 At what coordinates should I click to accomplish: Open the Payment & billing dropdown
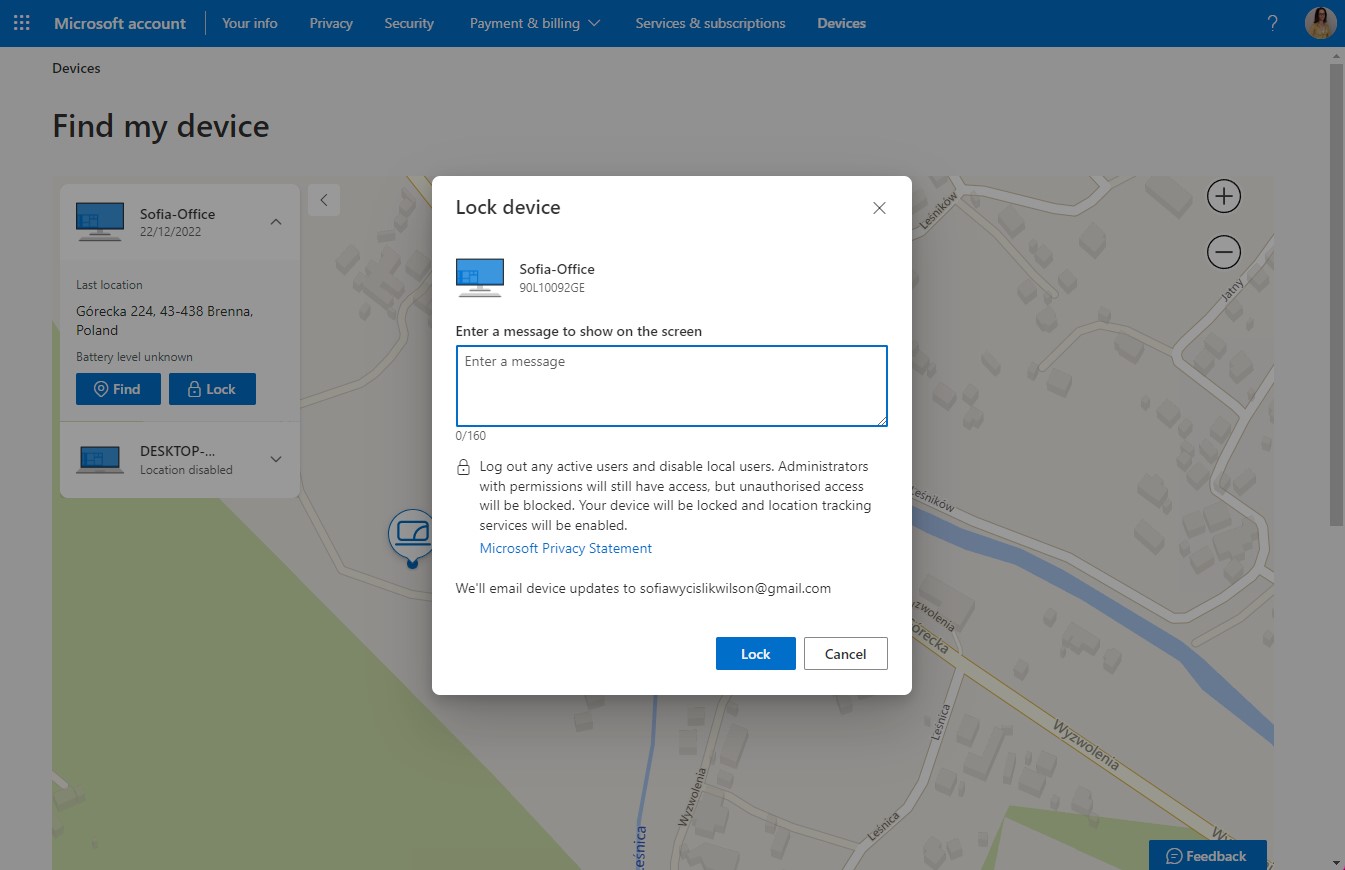pos(535,23)
